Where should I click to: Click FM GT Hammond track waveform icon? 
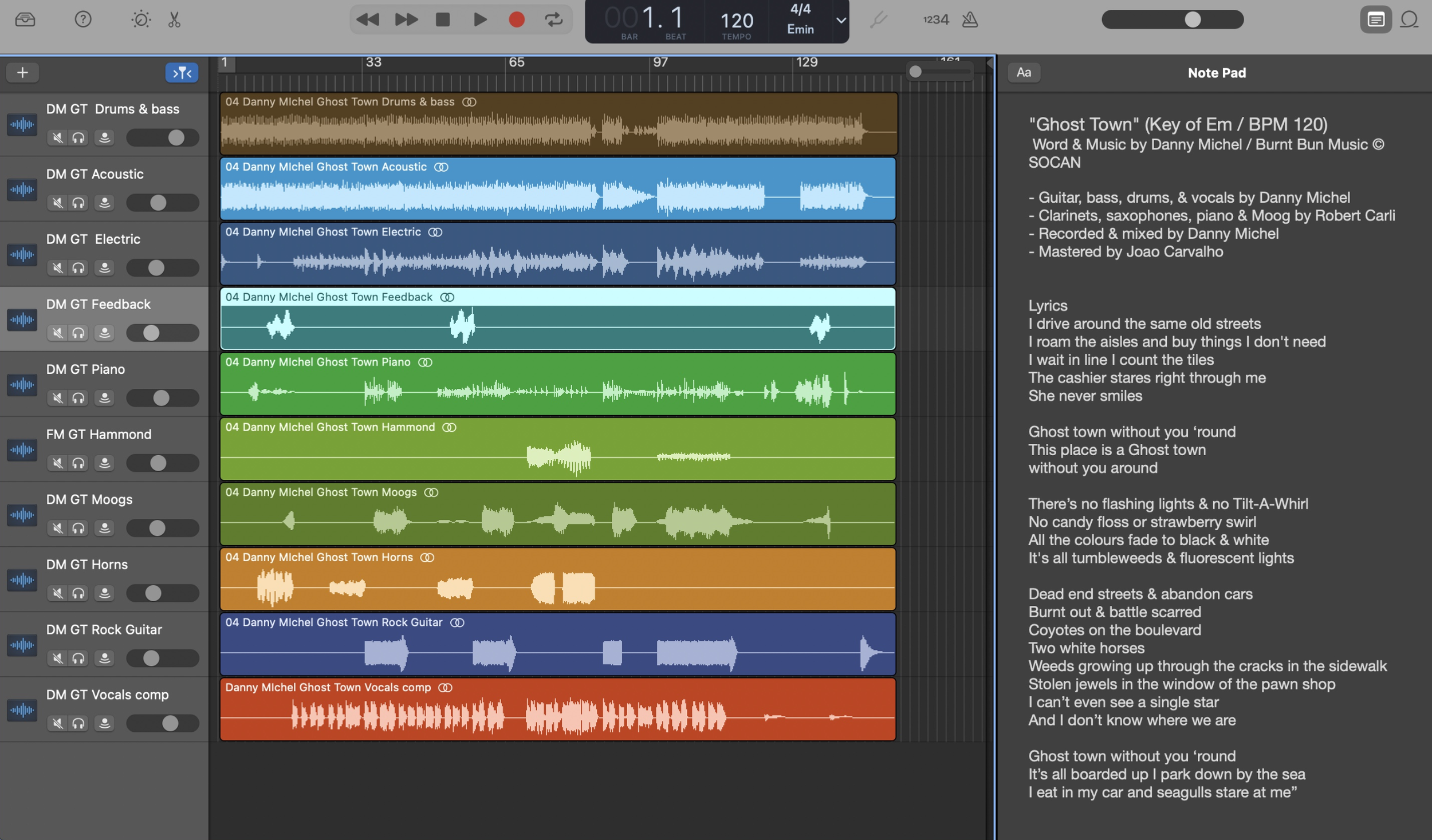tap(22, 449)
